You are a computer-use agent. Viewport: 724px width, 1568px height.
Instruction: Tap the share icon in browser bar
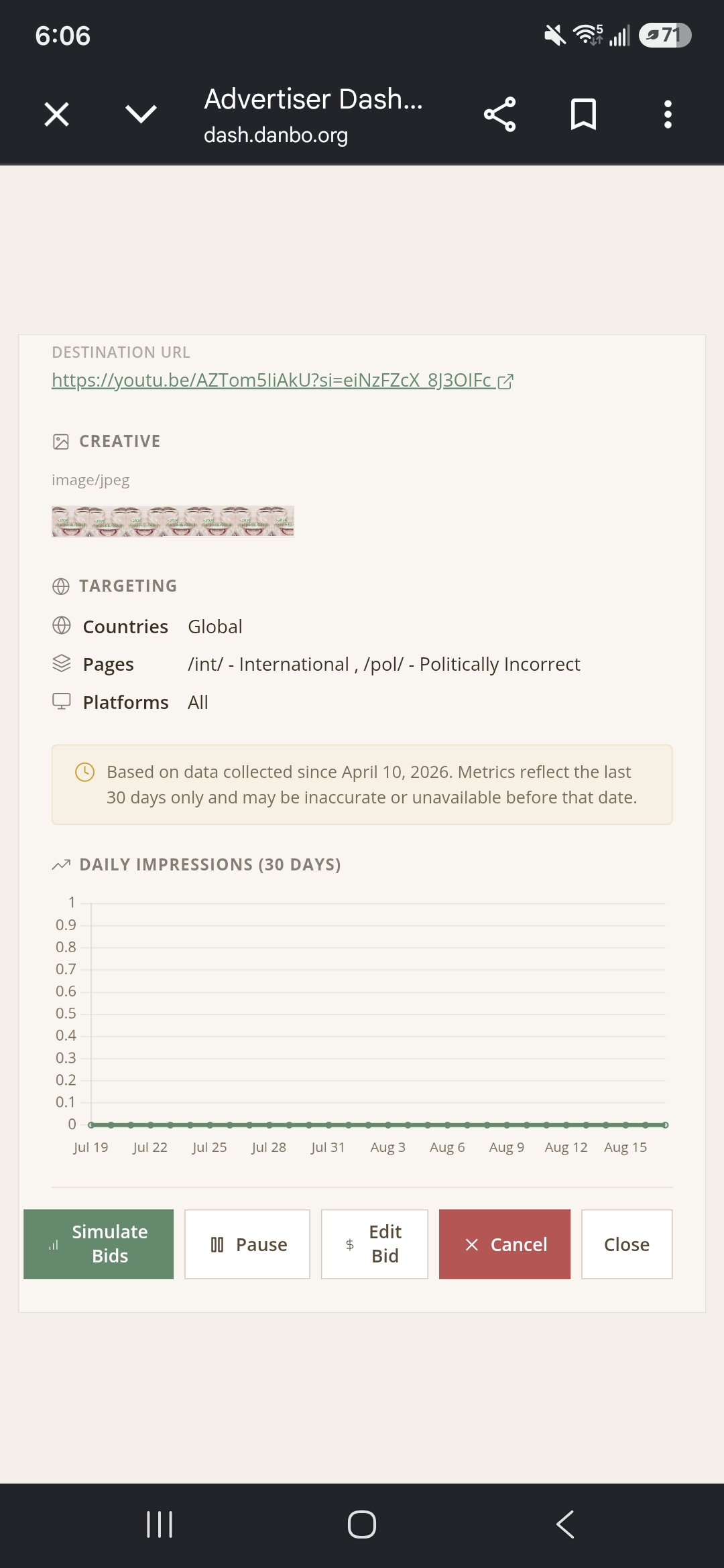pyautogui.click(x=500, y=114)
